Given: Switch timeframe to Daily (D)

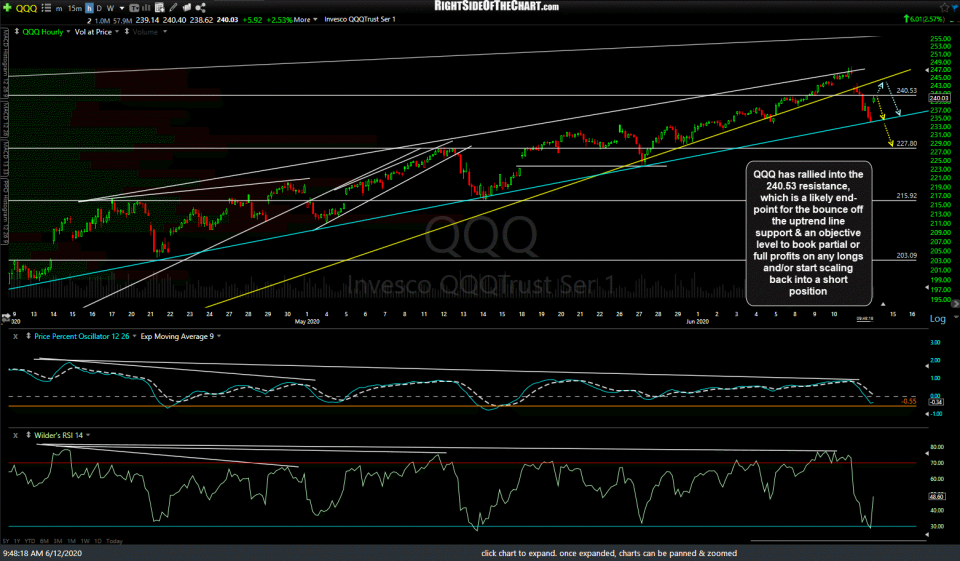Looking at the screenshot, I should click(99, 9).
